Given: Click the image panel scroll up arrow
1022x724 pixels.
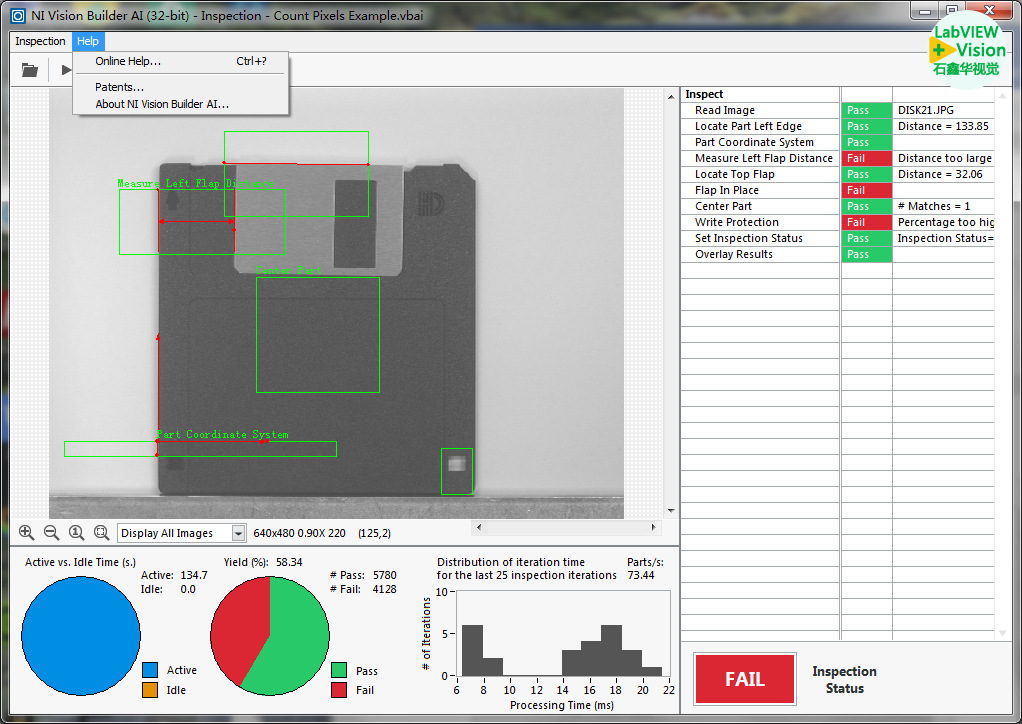Looking at the screenshot, I should pos(669,95).
